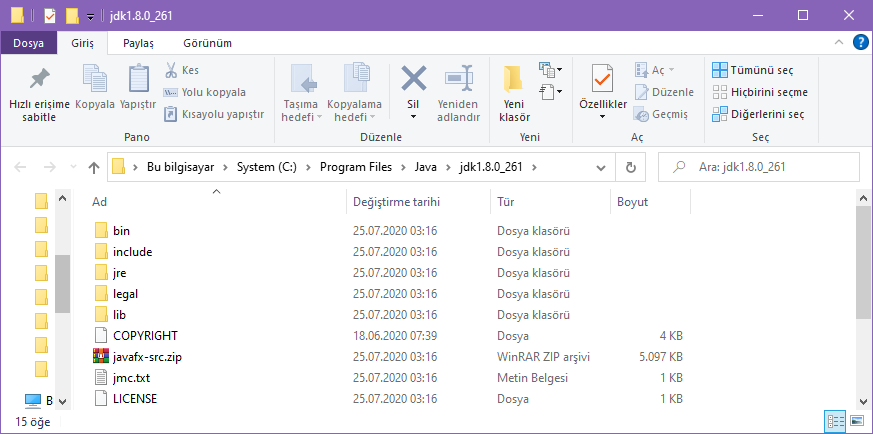Click the Sil delete X icon

413,78
